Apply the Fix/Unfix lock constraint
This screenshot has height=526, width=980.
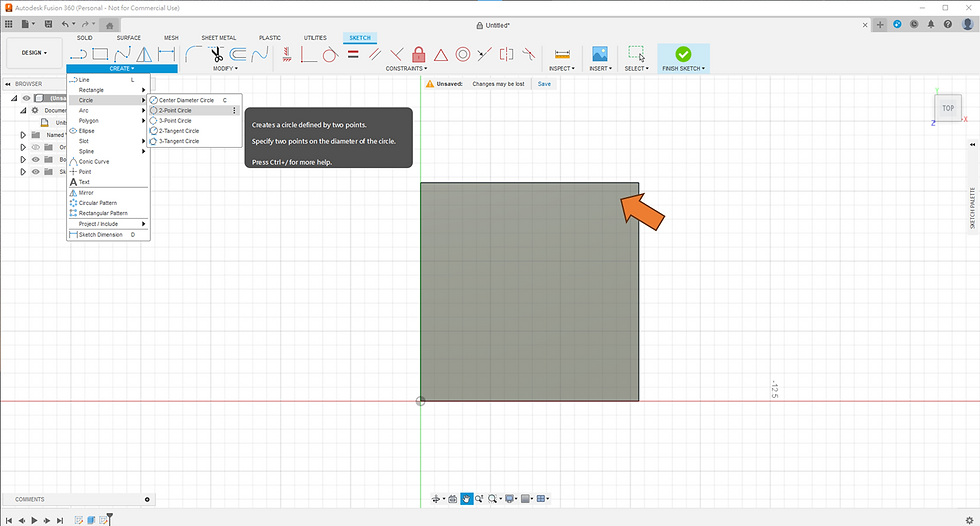(x=419, y=54)
